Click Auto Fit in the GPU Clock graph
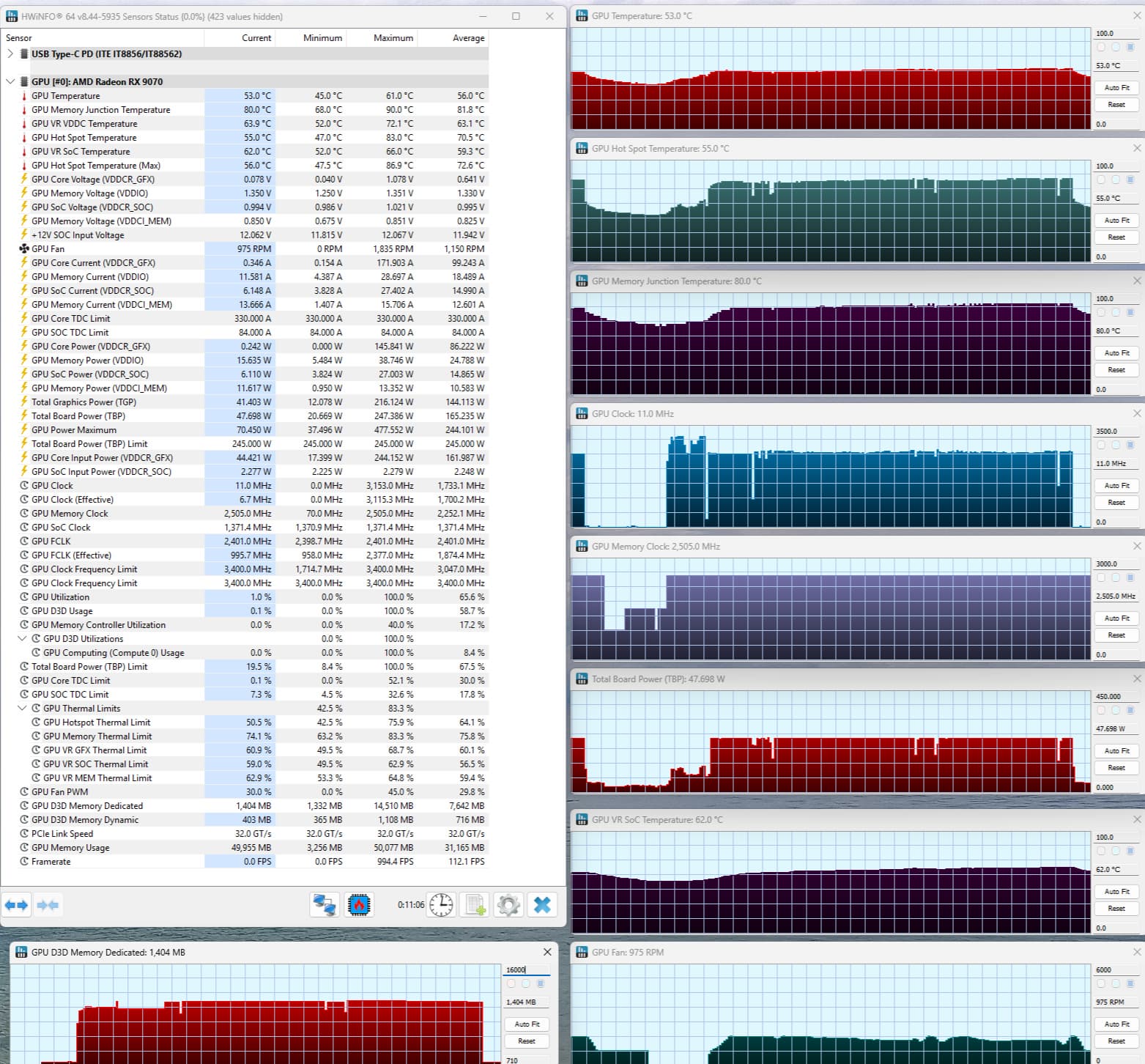The image size is (1145, 1064). point(1116,485)
